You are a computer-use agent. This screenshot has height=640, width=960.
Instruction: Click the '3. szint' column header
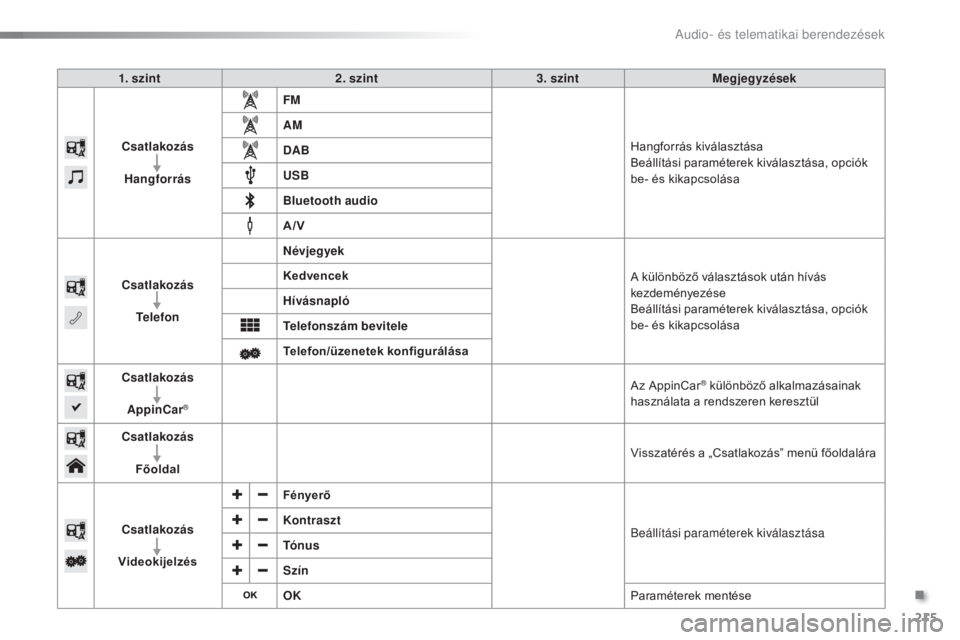[558, 78]
